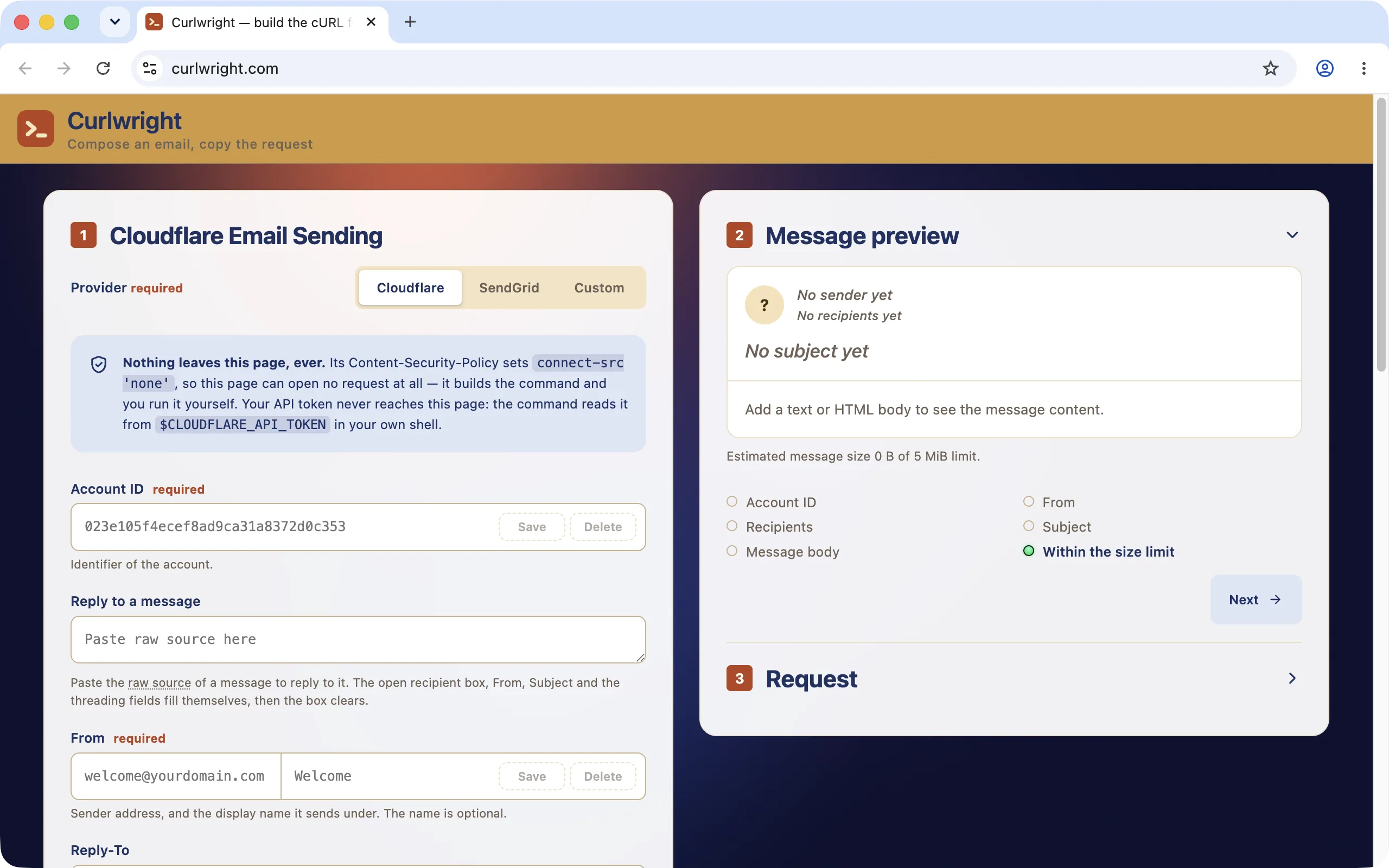Image resolution: width=1389 pixels, height=868 pixels.
Task: Click the Within the size limit label
Action: coord(1108,552)
